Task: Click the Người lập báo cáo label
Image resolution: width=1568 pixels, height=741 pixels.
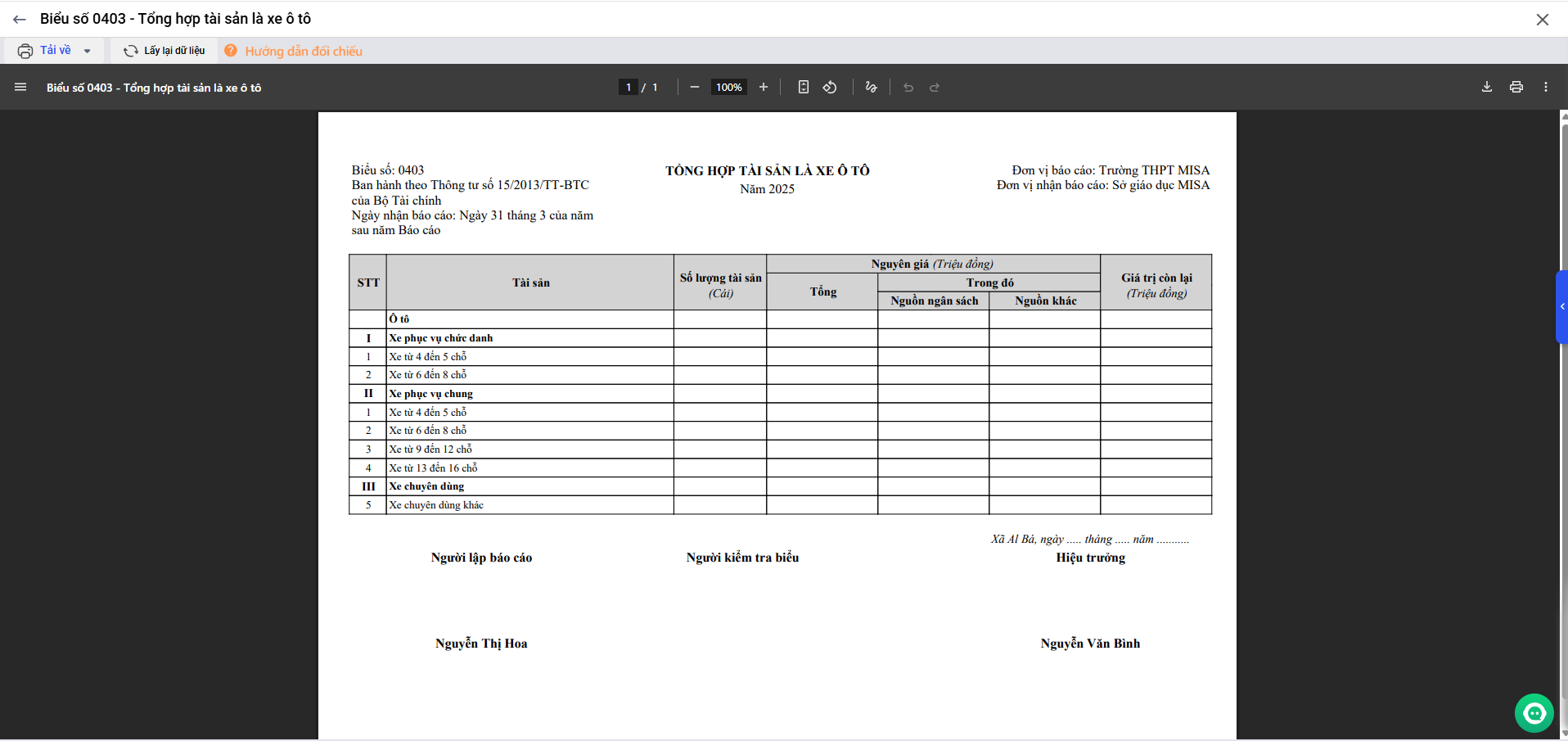Action: (481, 558)
